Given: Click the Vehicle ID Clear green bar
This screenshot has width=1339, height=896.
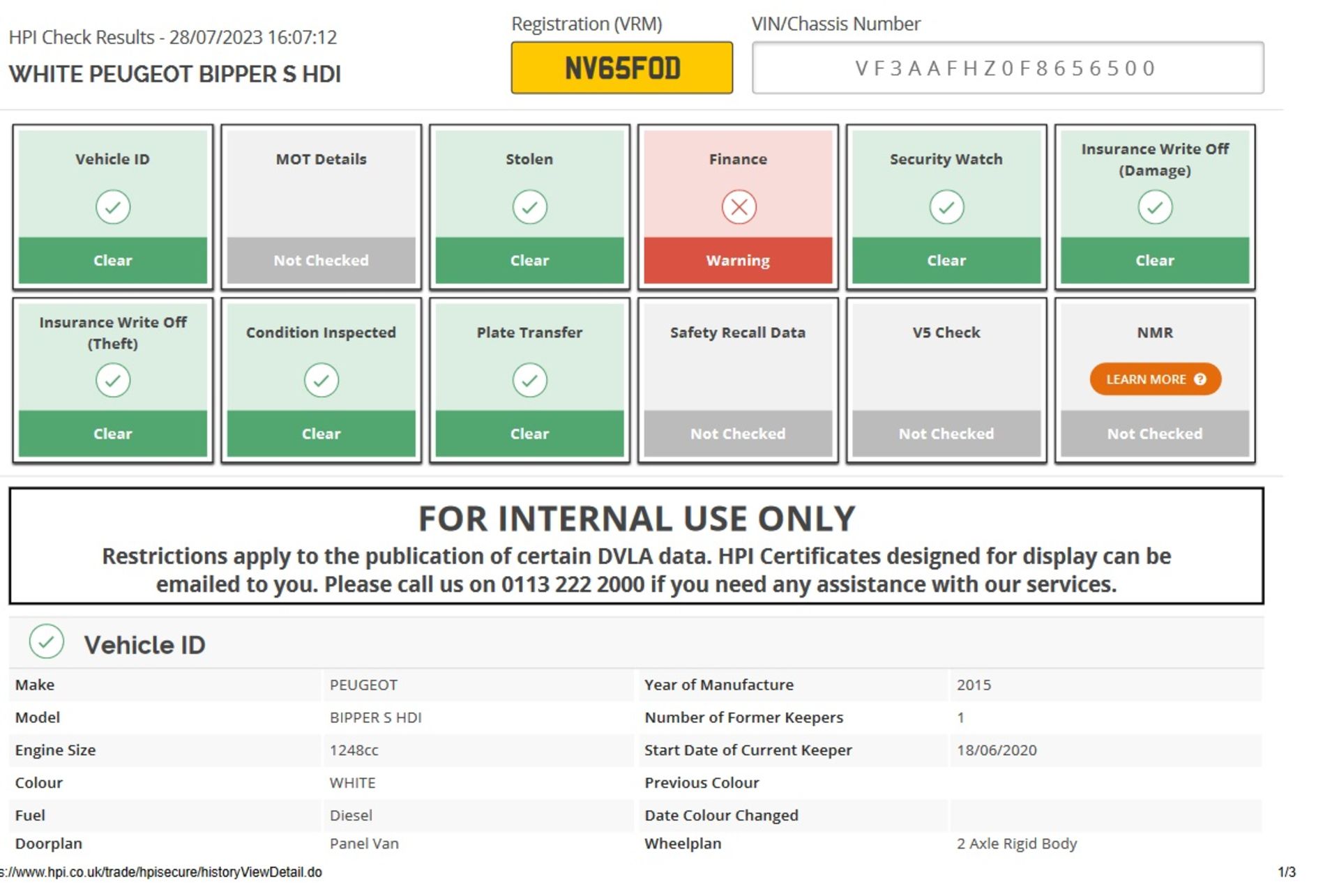Looking at the screenshot, I should coord(112,260).
